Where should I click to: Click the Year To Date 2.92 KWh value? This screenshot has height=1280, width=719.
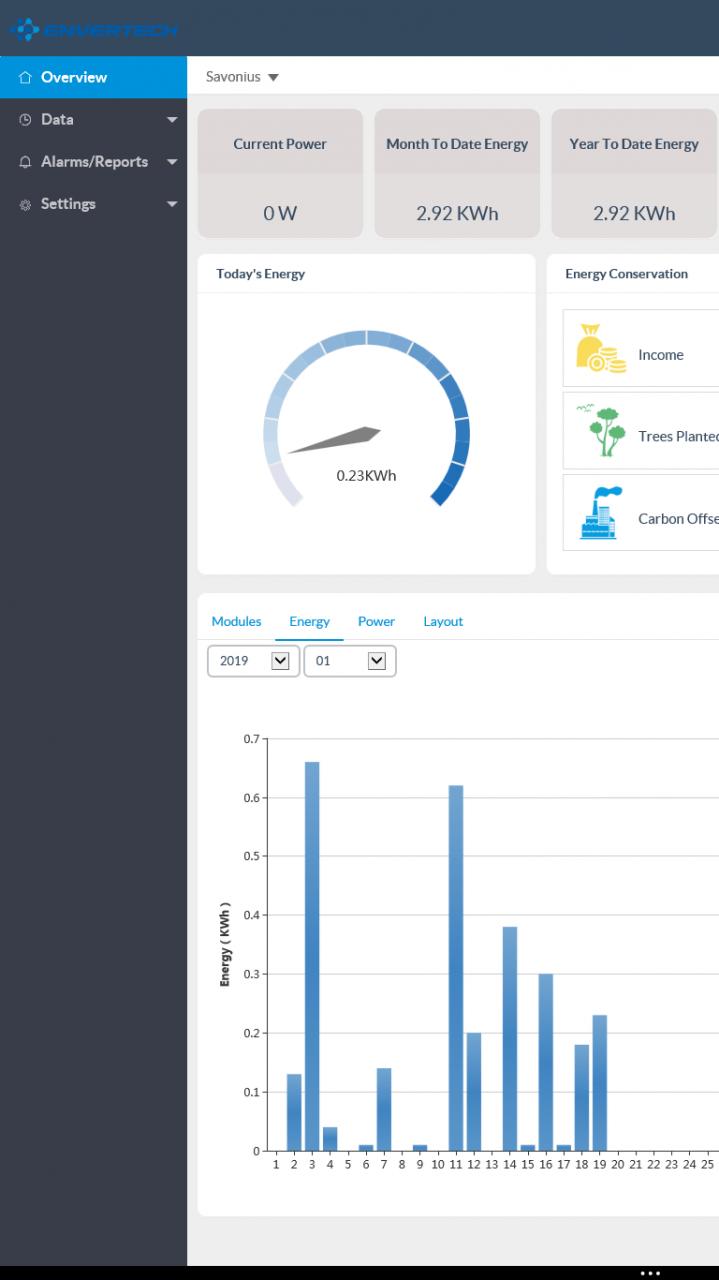[634, 213]
